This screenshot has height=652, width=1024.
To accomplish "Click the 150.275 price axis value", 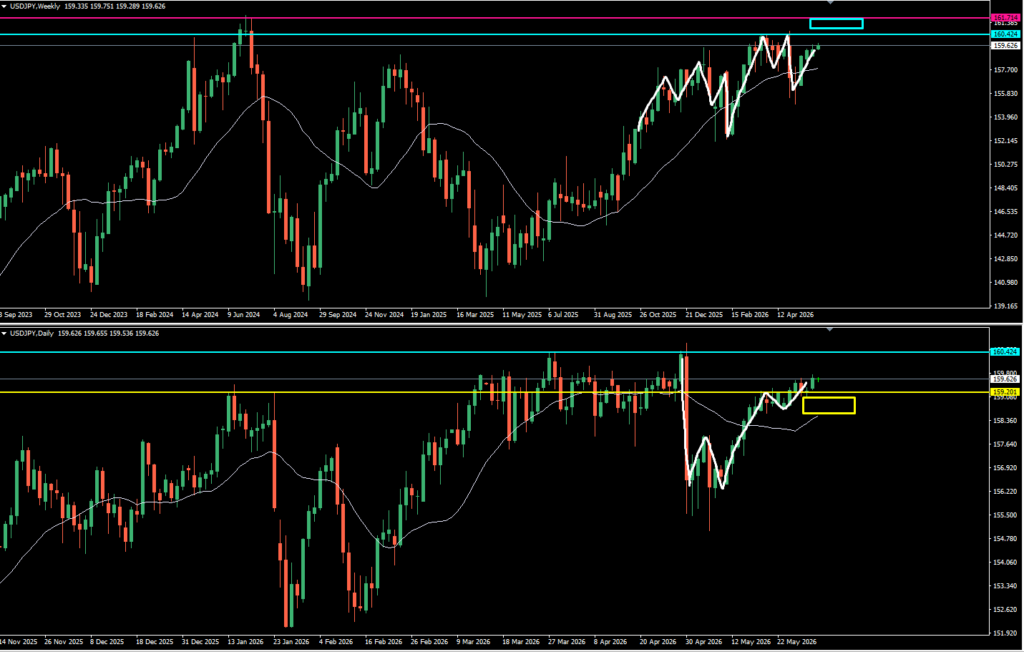I will click(x=1006, y=164).
